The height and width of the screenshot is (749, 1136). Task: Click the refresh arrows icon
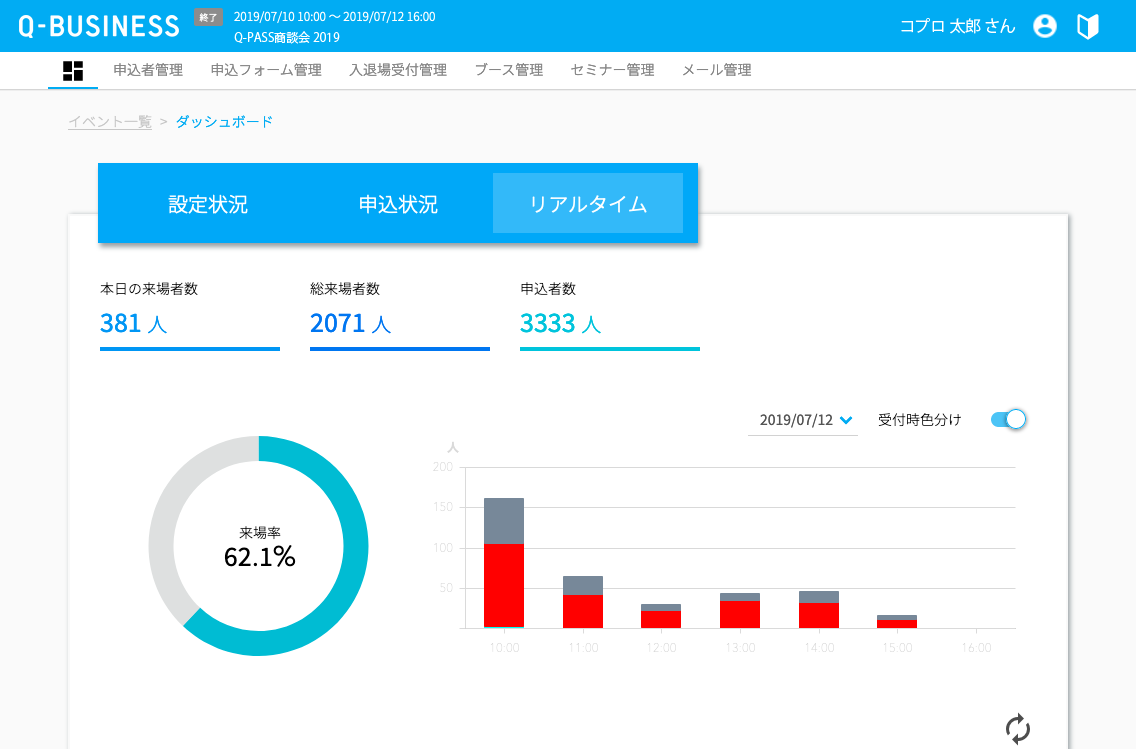[1017, 728]
